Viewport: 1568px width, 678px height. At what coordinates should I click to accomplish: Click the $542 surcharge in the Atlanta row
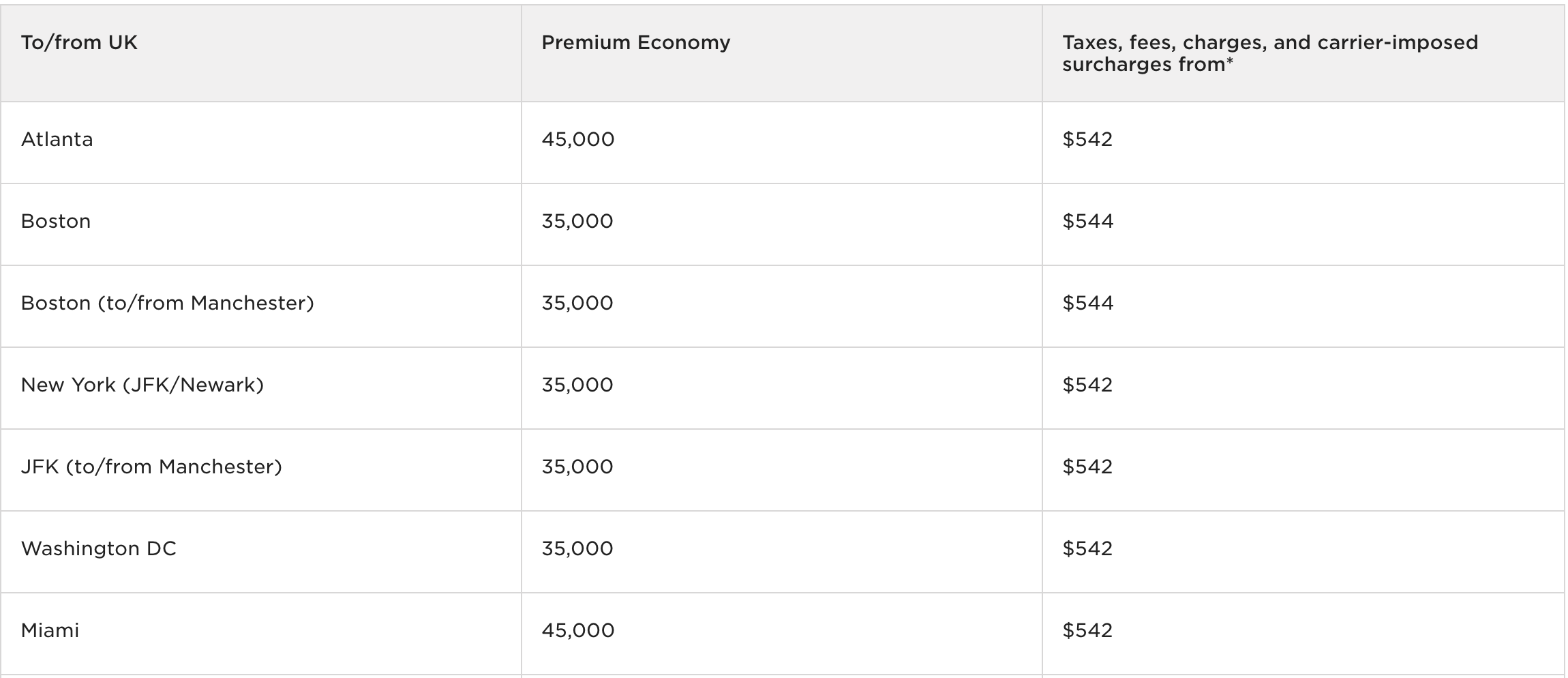point(1087,140)
